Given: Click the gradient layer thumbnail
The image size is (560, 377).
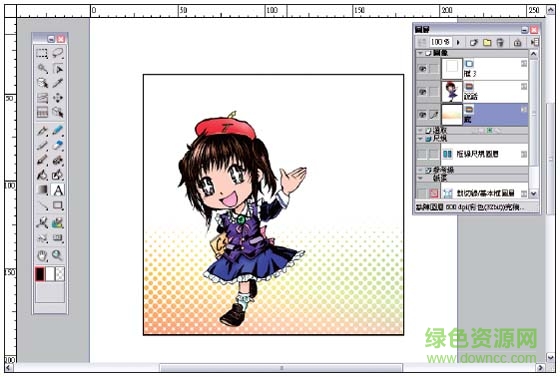Looking at the screenshot, I should coord(452,115).
